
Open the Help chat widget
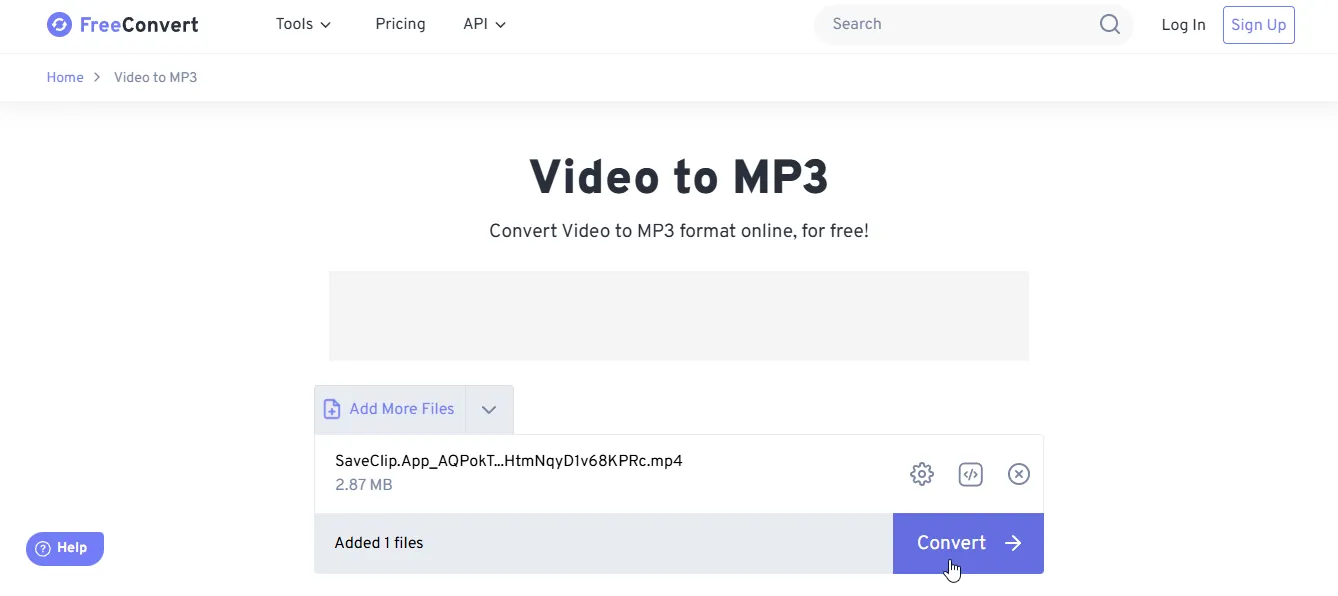[x=65, y=548]
